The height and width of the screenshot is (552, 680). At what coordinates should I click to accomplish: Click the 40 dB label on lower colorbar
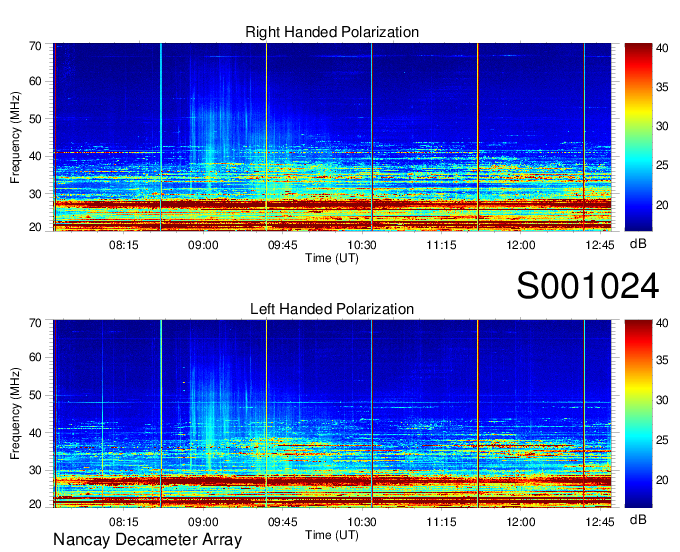pos(662,323)
